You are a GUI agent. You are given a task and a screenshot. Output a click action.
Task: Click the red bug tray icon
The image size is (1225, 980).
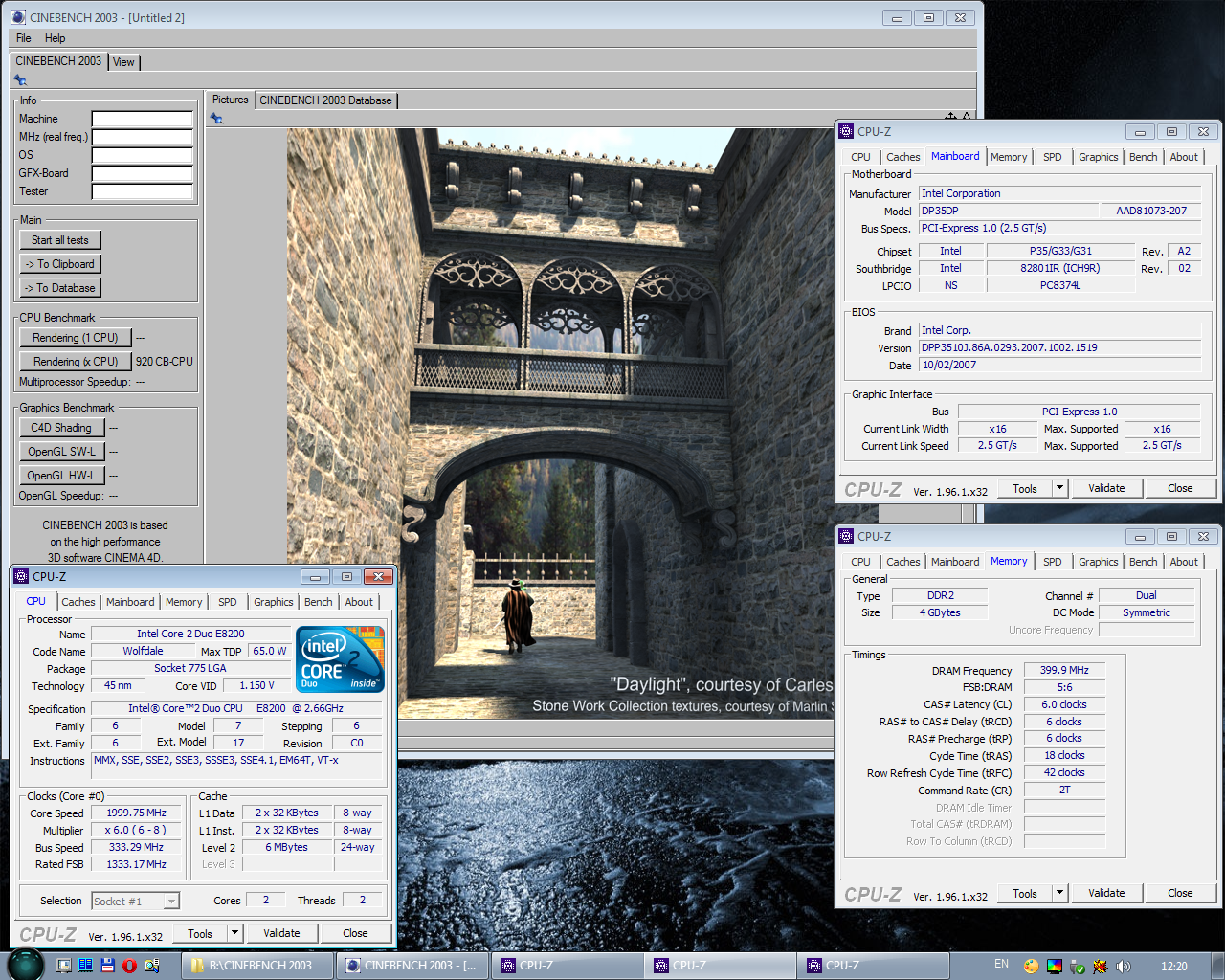(x=1100, y=966)
